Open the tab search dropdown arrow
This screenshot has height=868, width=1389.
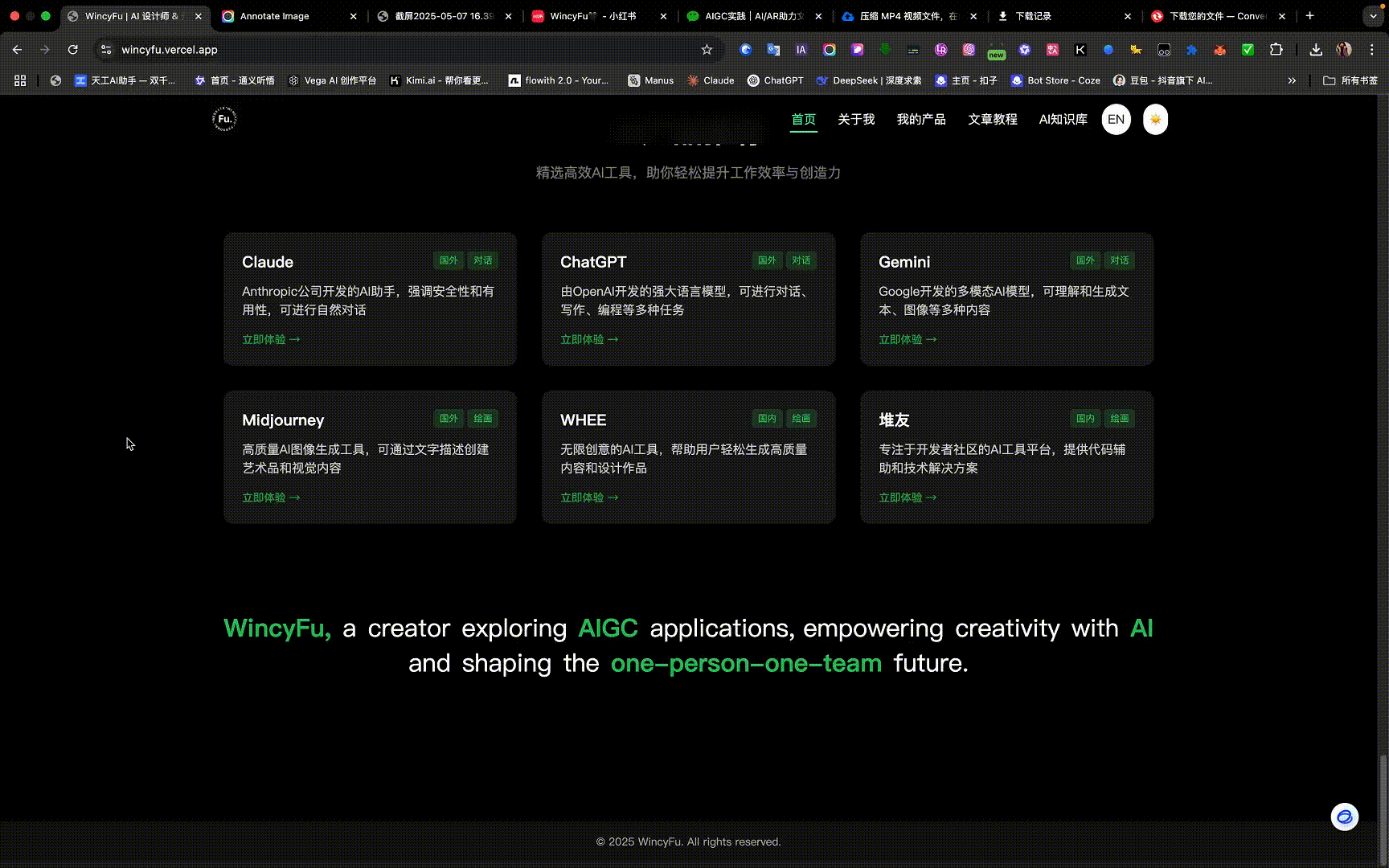point(1373,16)
